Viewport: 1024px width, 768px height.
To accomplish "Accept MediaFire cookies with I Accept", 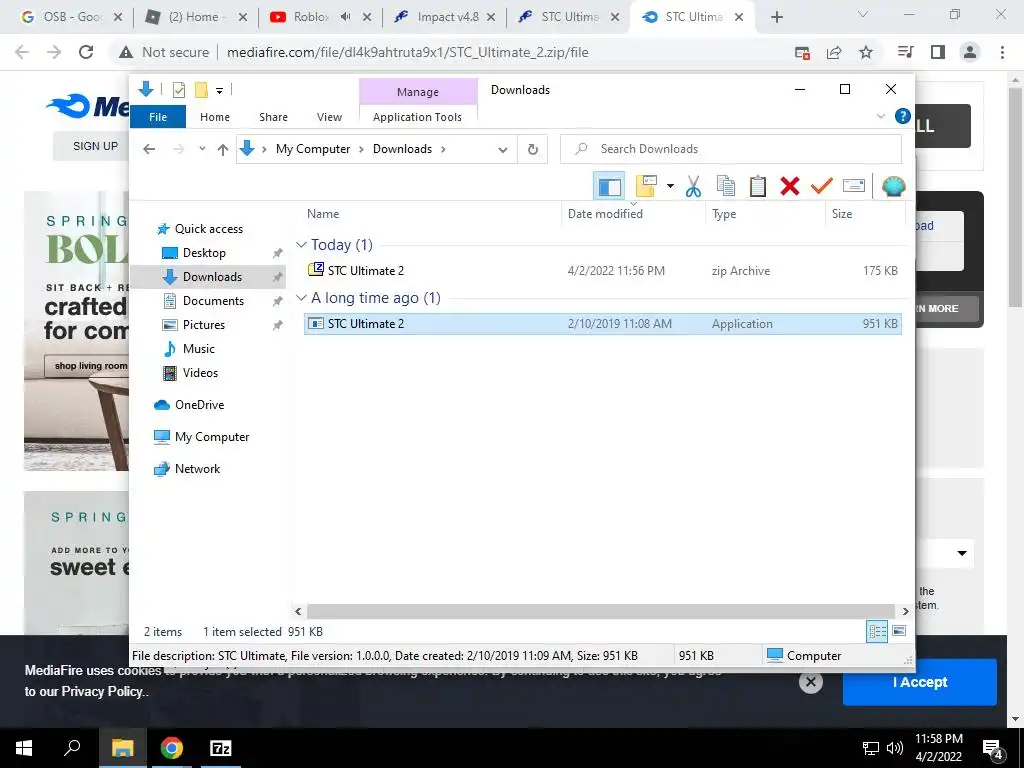I will click(x=920, y=682).
